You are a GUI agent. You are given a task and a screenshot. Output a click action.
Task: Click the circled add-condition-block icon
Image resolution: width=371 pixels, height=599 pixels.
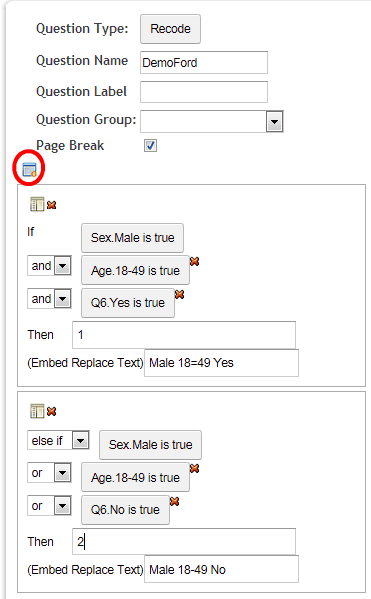[29, 169]
